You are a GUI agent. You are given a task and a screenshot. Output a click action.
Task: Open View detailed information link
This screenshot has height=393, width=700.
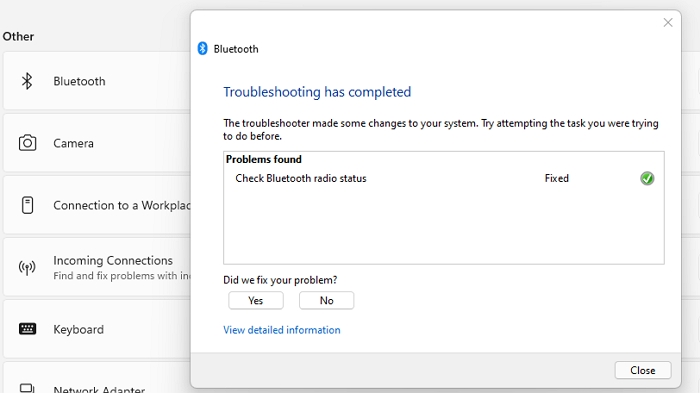[282, 330]
